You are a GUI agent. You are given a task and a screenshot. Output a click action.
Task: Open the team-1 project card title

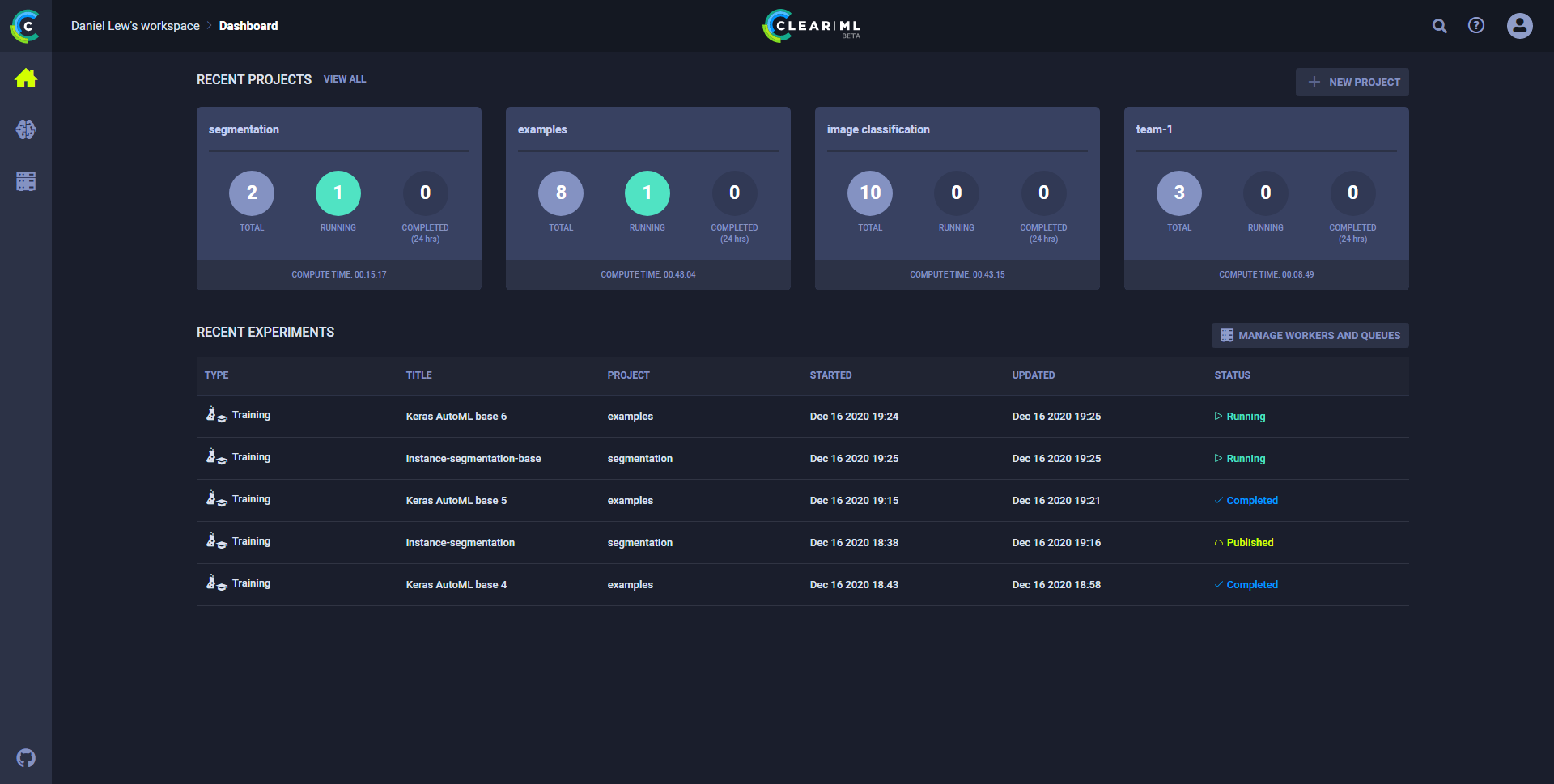point(1154,129)
